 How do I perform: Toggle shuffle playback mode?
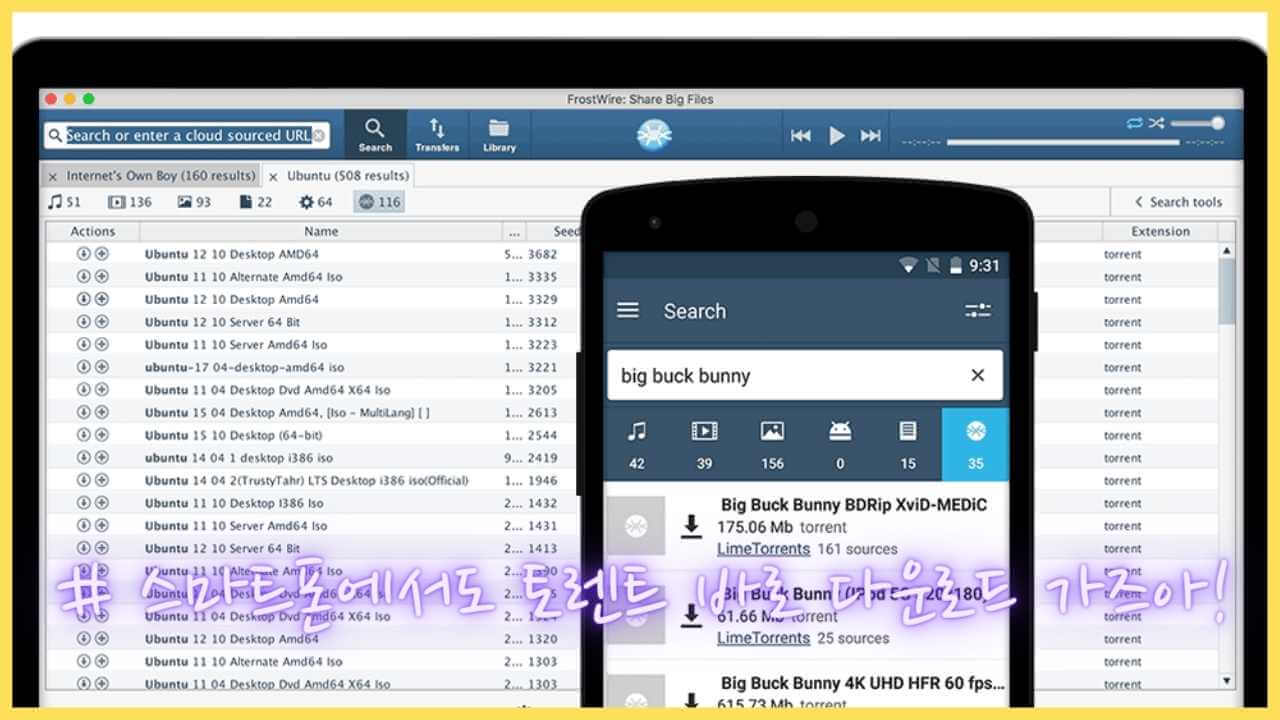click(1157, 123)
